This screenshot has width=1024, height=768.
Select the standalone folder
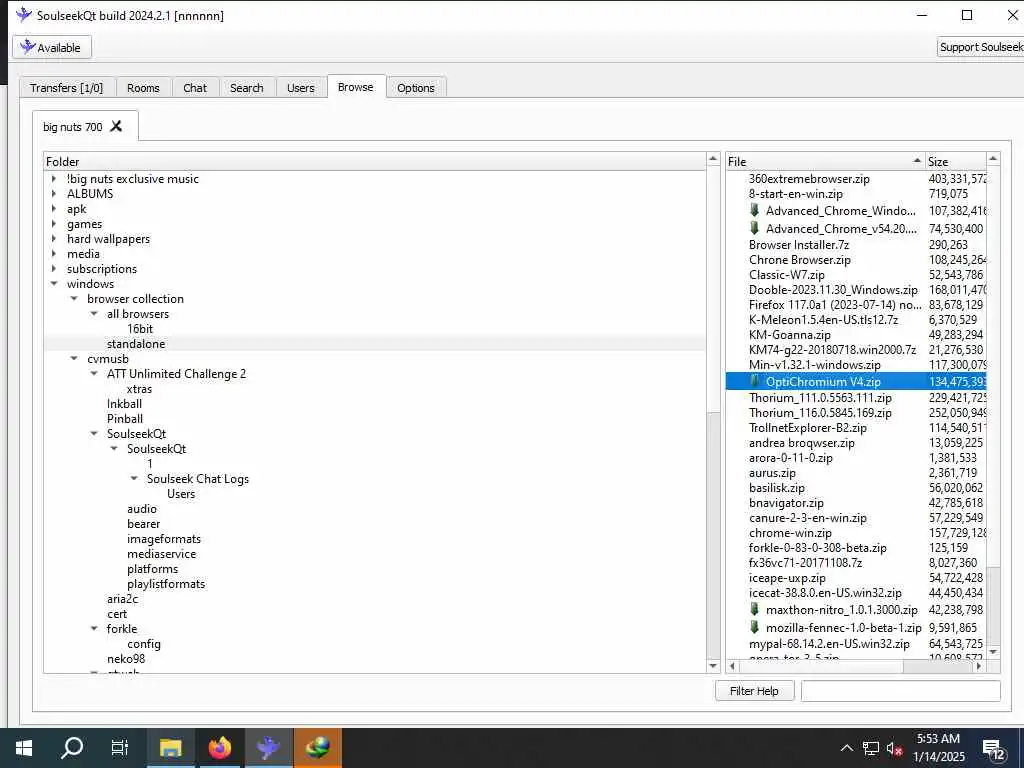[x=136, y=344]
